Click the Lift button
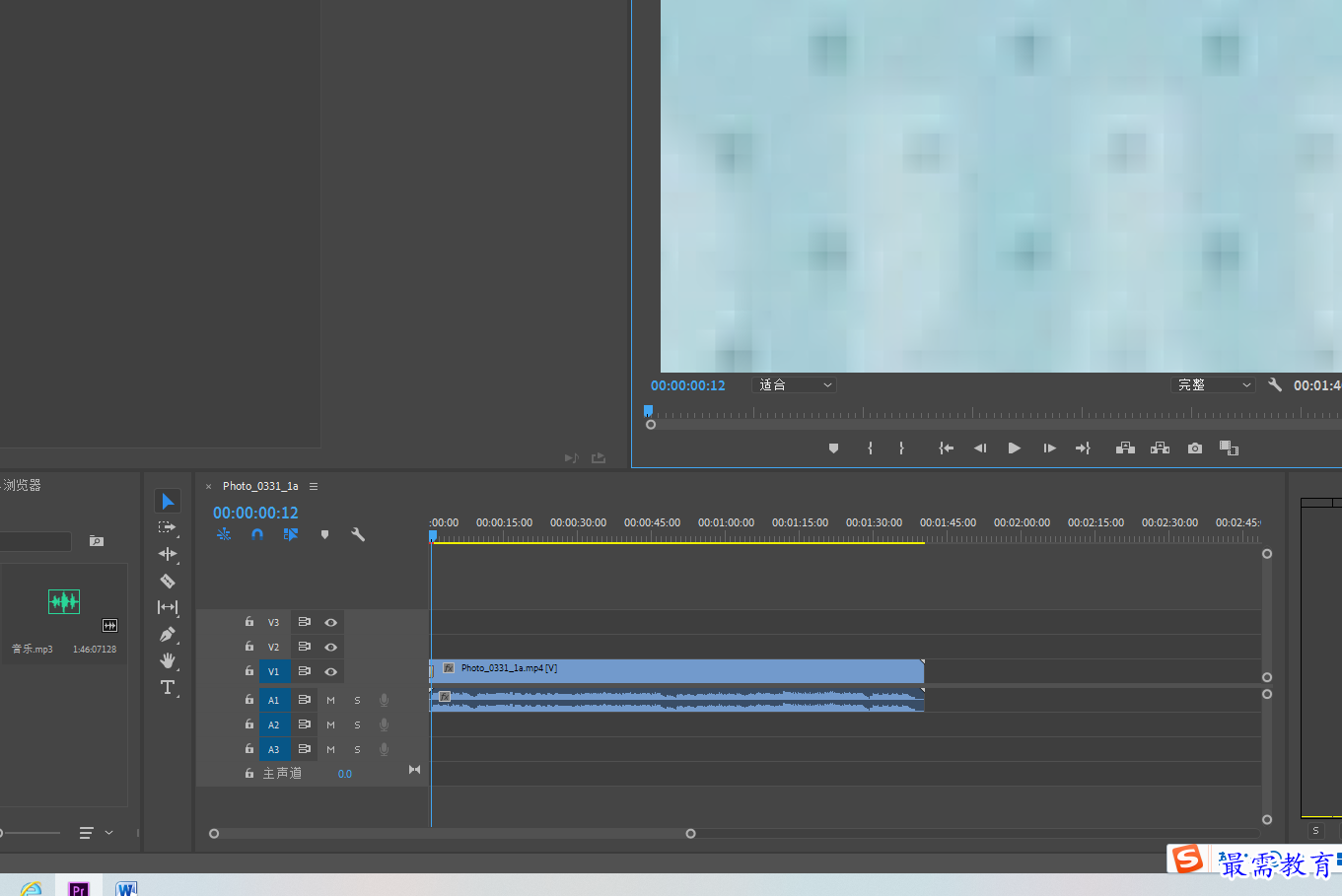 1125,448
